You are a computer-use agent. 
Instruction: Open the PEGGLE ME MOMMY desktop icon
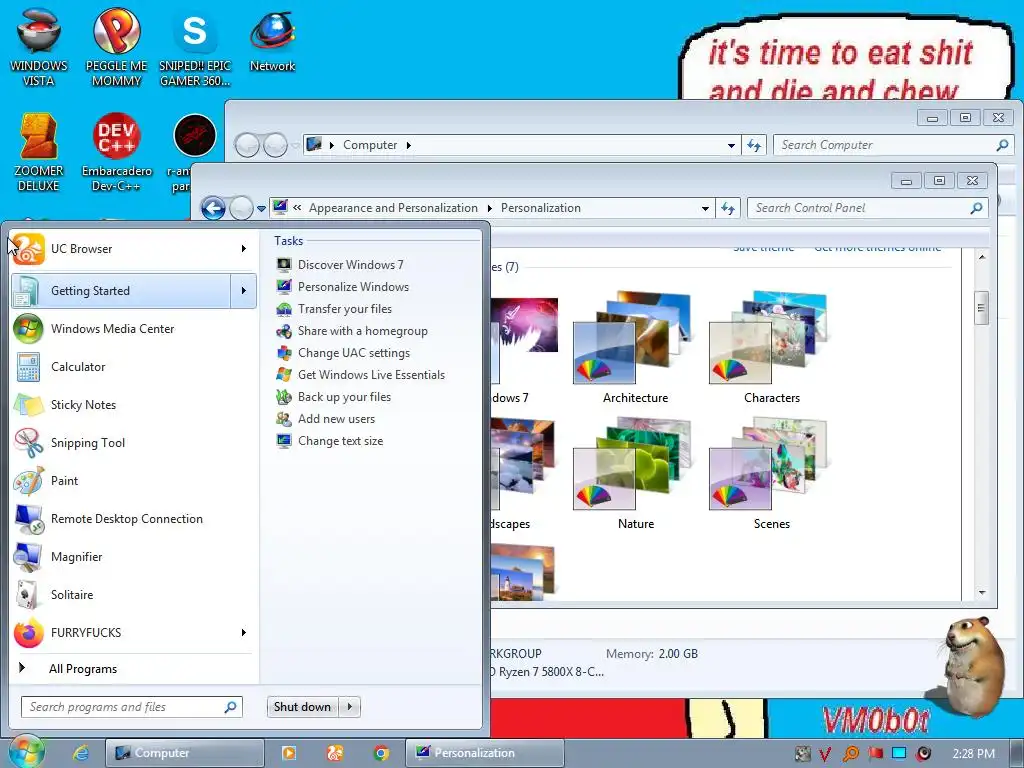116,47
